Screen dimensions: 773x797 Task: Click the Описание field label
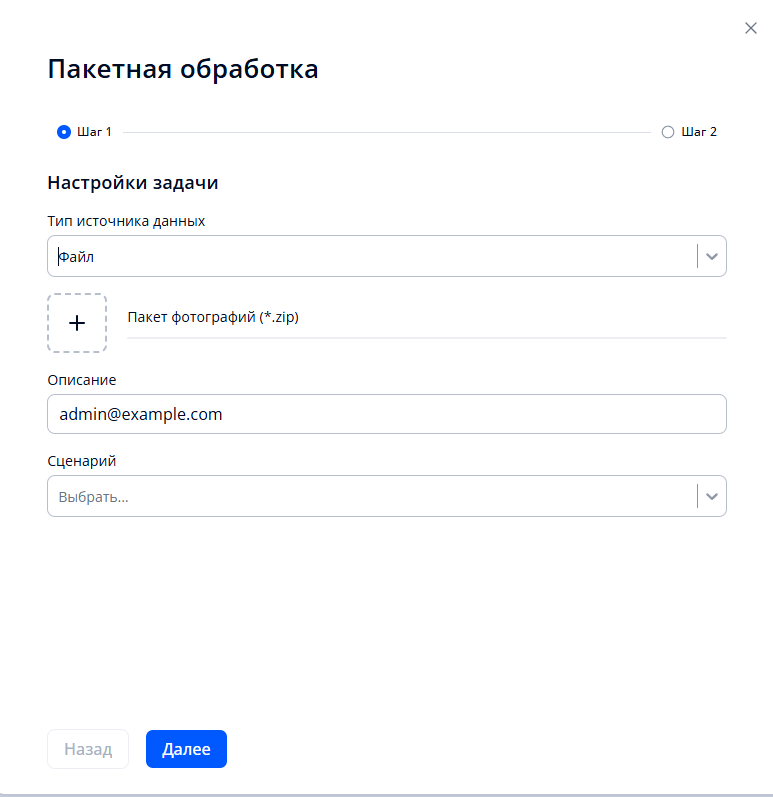pyautogui.click(x=82, y=380)
